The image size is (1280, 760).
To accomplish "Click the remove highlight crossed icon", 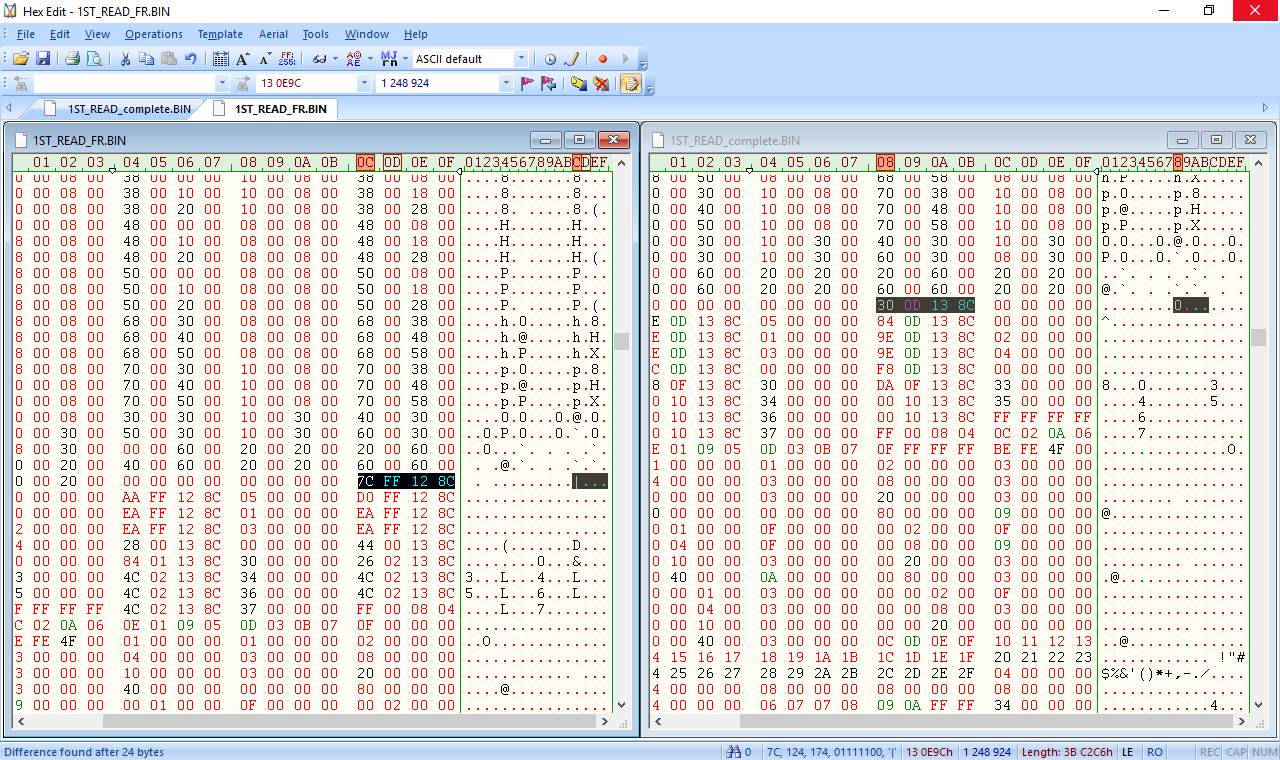I will coord(601,83).
